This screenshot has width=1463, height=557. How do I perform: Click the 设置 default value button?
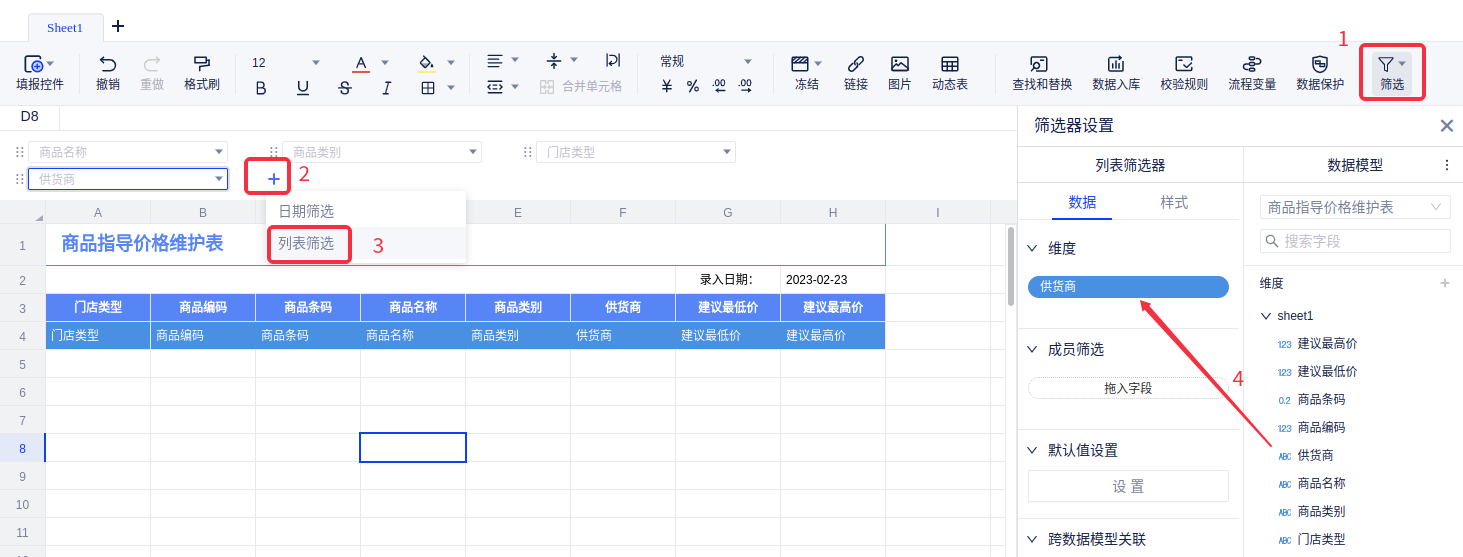(x=1127, y=486)
